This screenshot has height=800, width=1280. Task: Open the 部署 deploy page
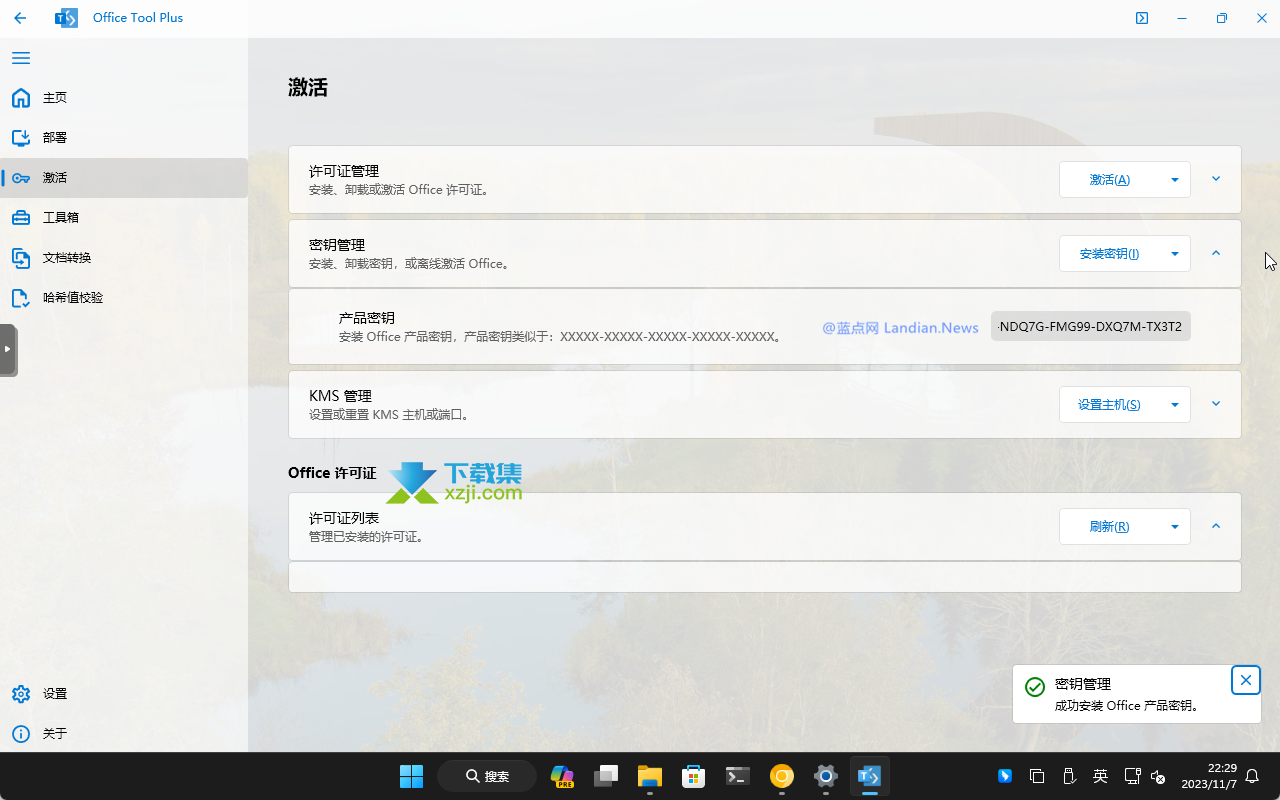point(124,138)
